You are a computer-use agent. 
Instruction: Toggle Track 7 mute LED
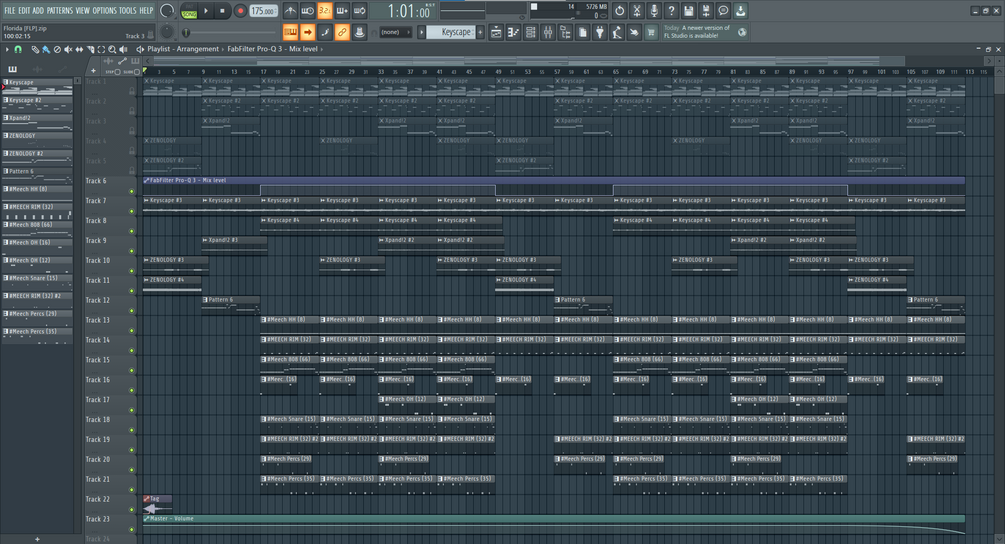click(132, 211)
